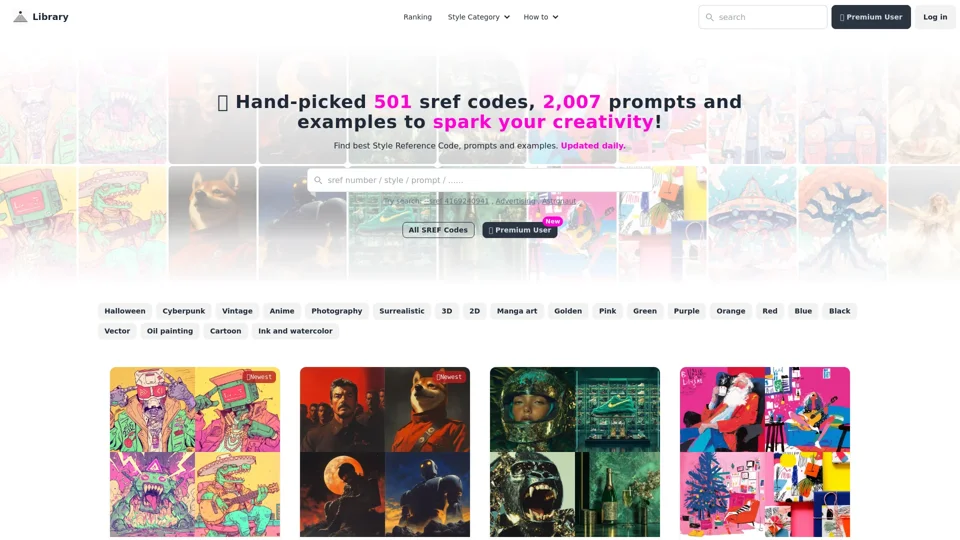Click the All SREF Codes button
This screenshot has height=540, width=960.
pyautogui.click(x=438, y=230)
